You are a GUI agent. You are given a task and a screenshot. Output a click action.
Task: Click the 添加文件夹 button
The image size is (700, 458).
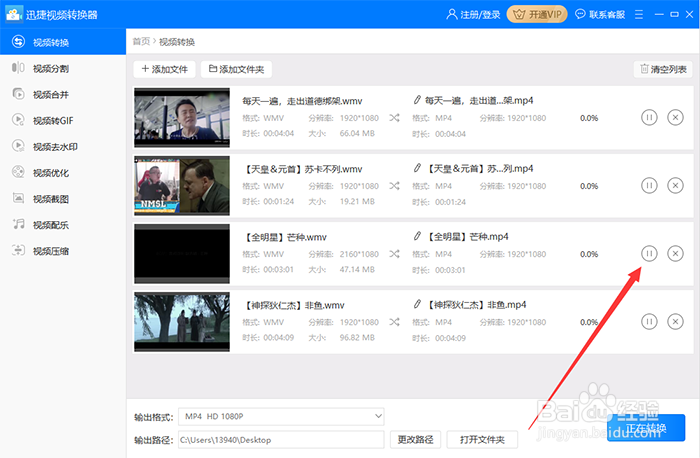point(236,69)
